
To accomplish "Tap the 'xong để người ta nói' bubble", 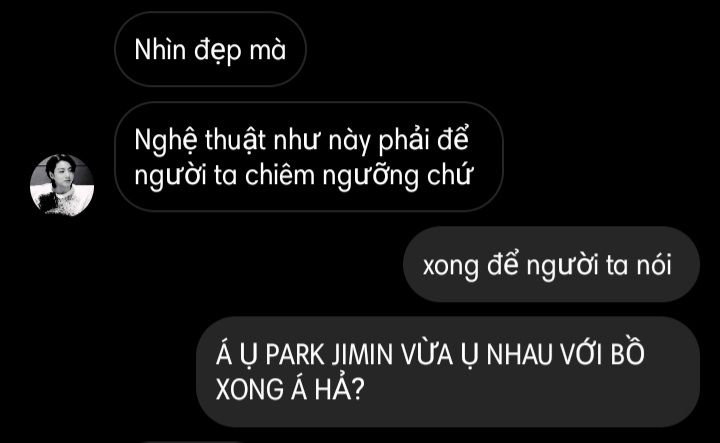I will [x=551, y=264].
